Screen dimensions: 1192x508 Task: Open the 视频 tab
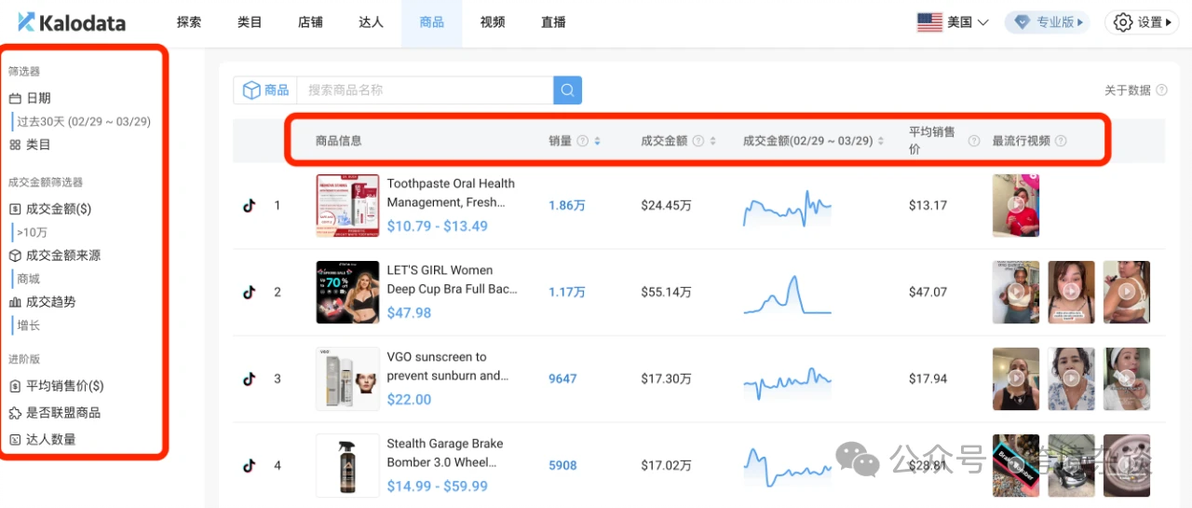pyautogui.click(x=492, y=22)
